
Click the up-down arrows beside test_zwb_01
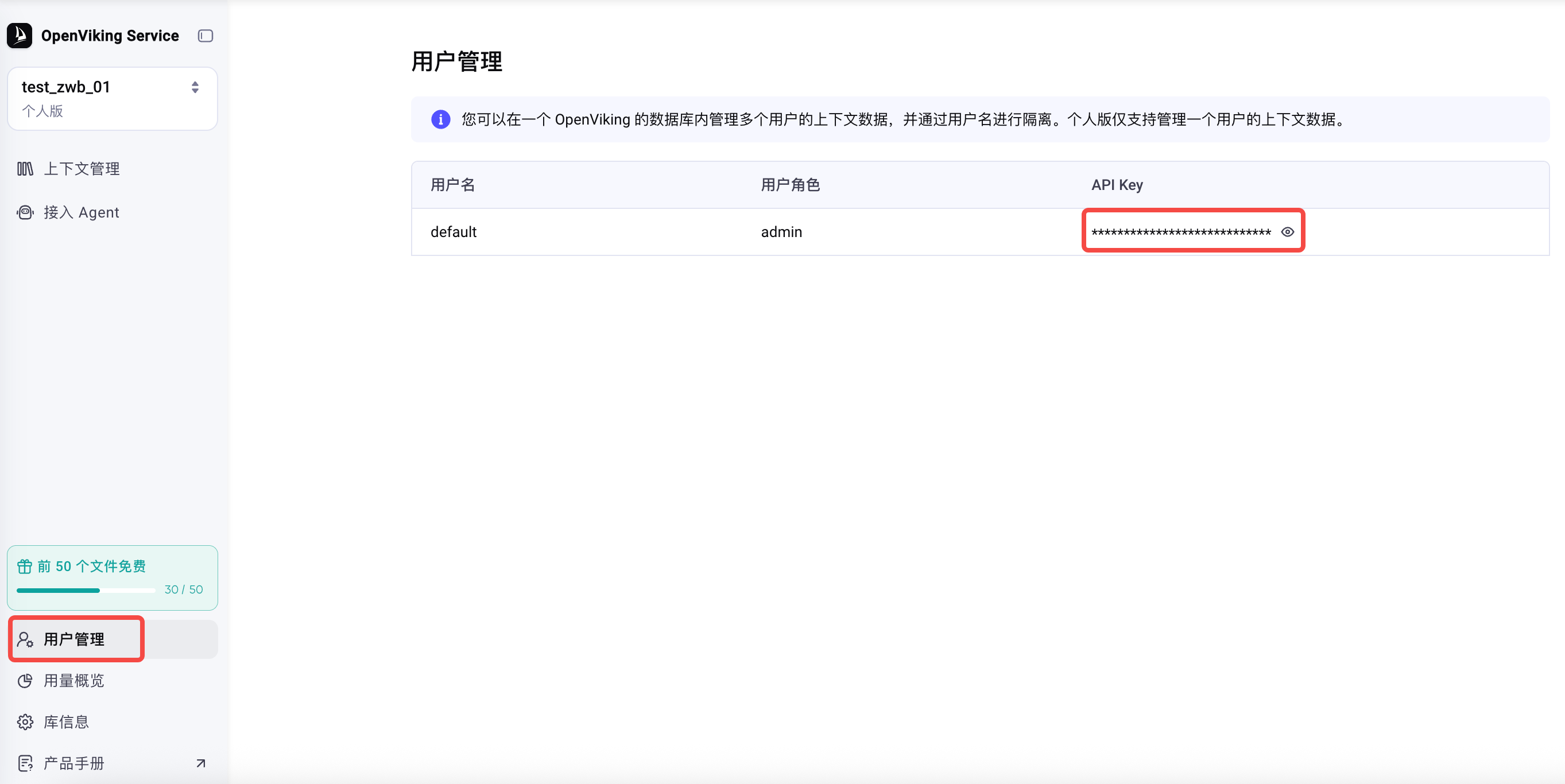[x=195, y=87]
